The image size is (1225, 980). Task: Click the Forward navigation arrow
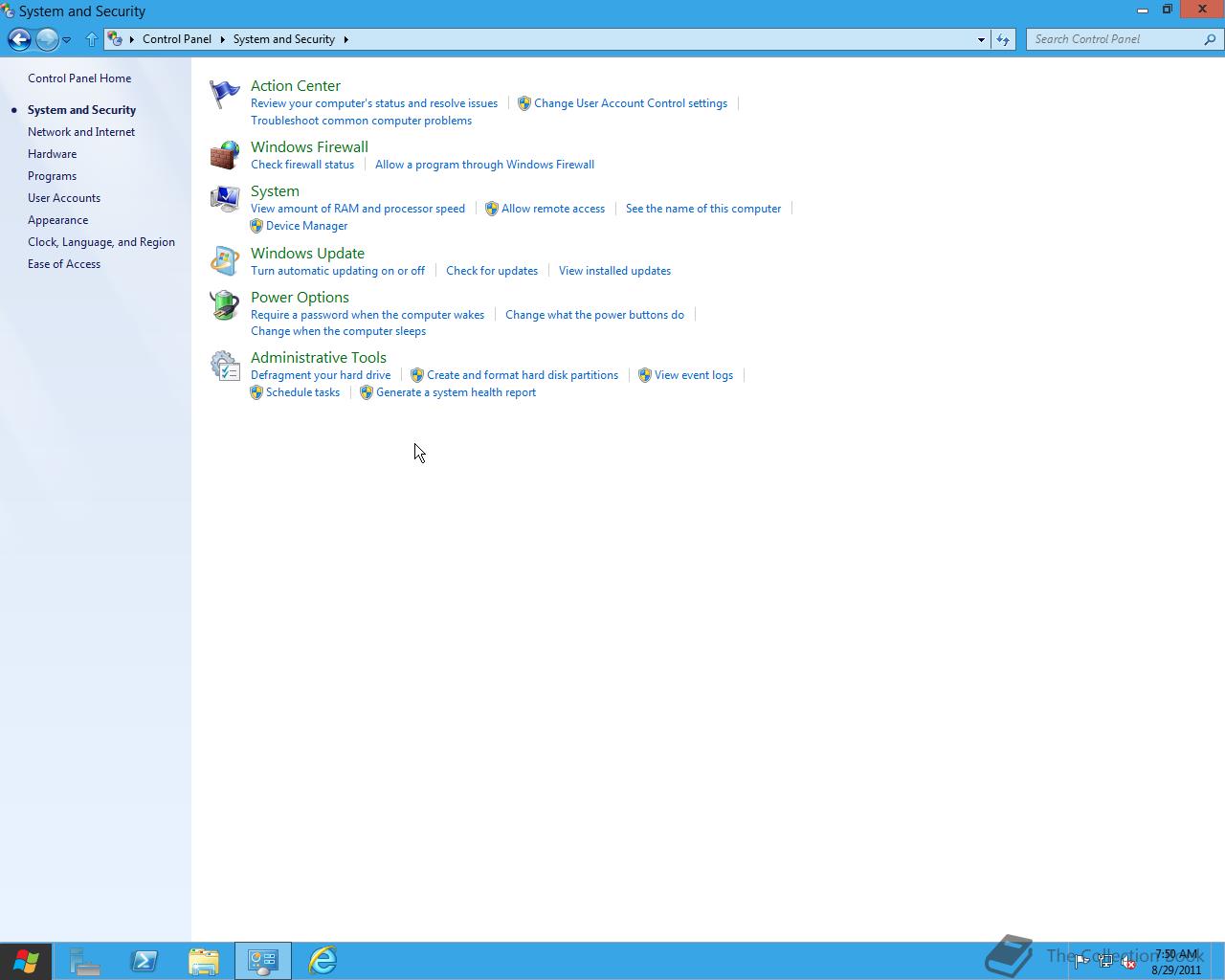pyautogui.click(x=46, y=39)
